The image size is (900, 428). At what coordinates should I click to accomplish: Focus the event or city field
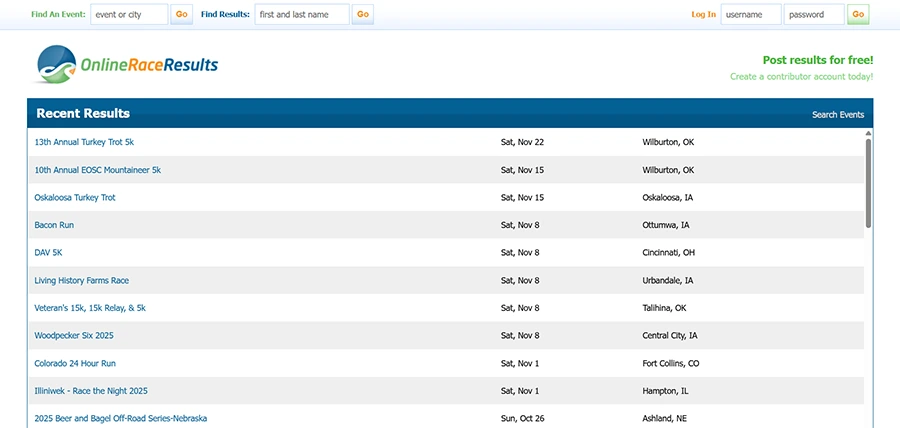[x=129, y=14]
